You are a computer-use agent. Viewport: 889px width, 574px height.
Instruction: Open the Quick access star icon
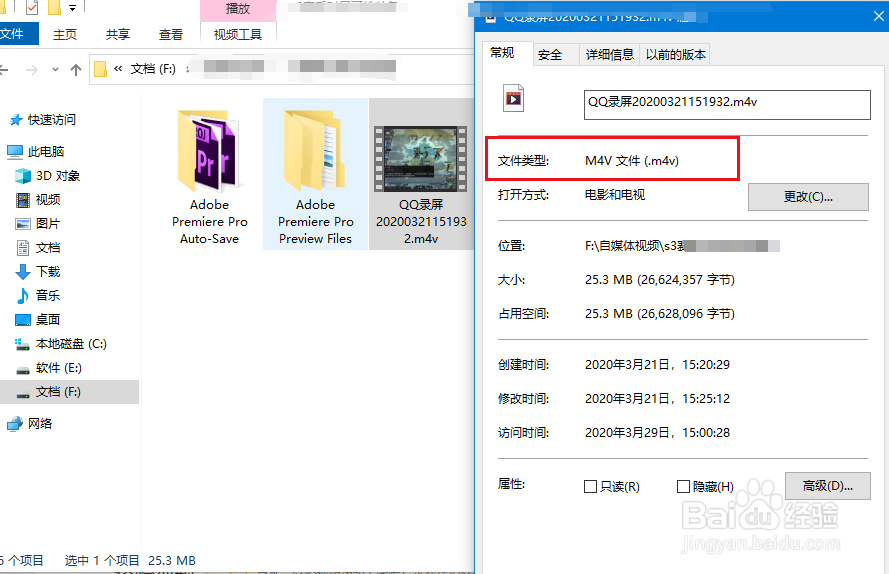coord(15,120)
